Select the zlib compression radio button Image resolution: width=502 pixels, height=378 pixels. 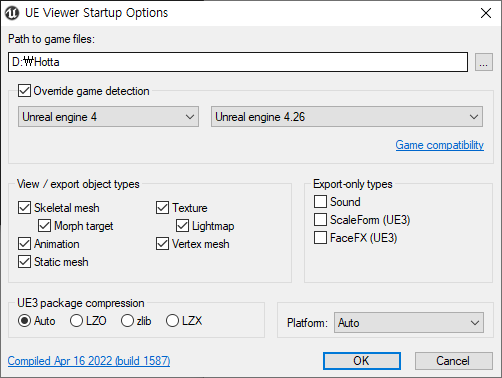click(x=127, y=321)
